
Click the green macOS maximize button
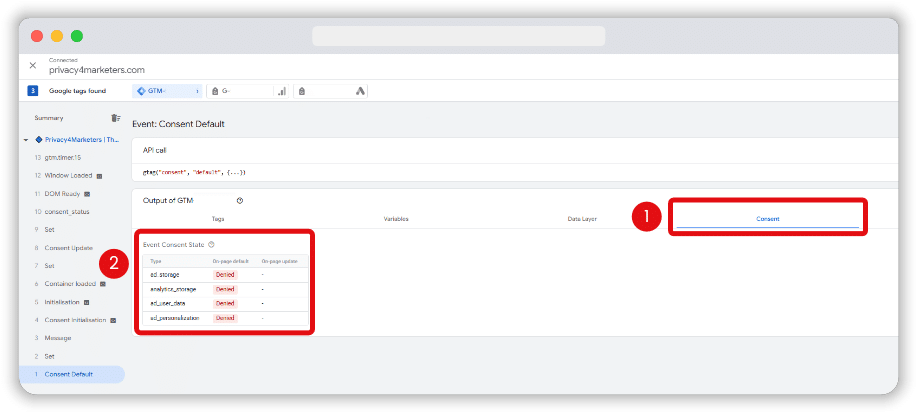[x=77, y=36]
